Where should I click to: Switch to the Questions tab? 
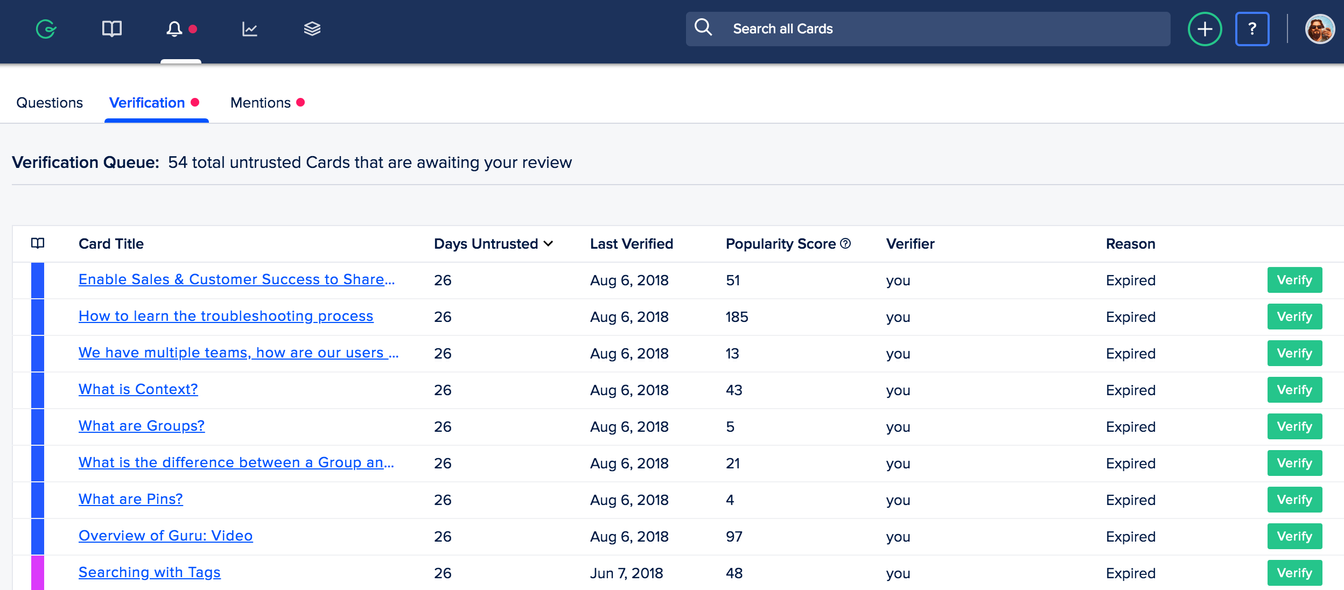50,103
